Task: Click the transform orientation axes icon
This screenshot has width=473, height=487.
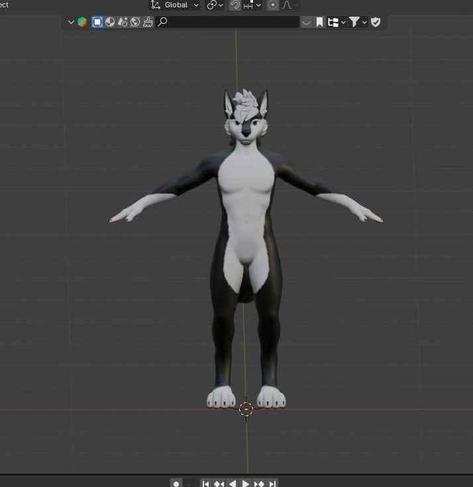Action: tap(155, 5)
